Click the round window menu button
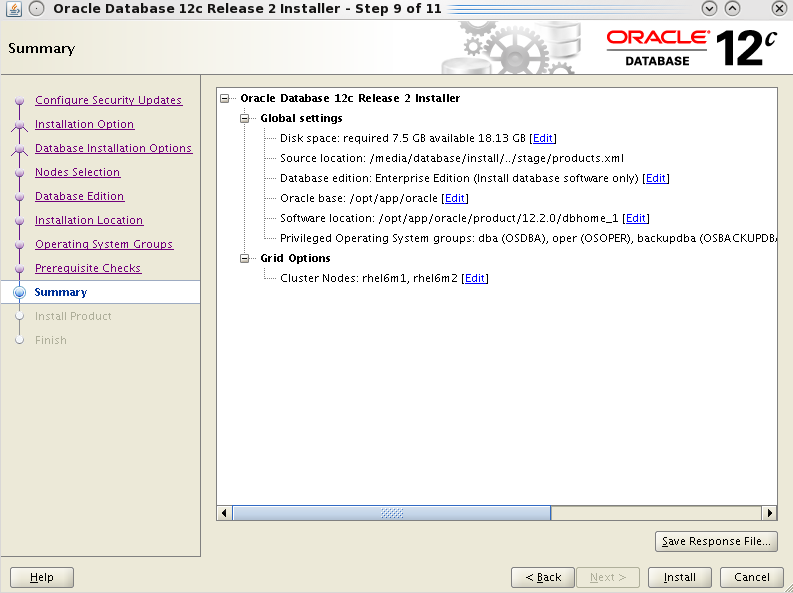The width and height of the screenshot is (793, 593). (x=36, y=9)
